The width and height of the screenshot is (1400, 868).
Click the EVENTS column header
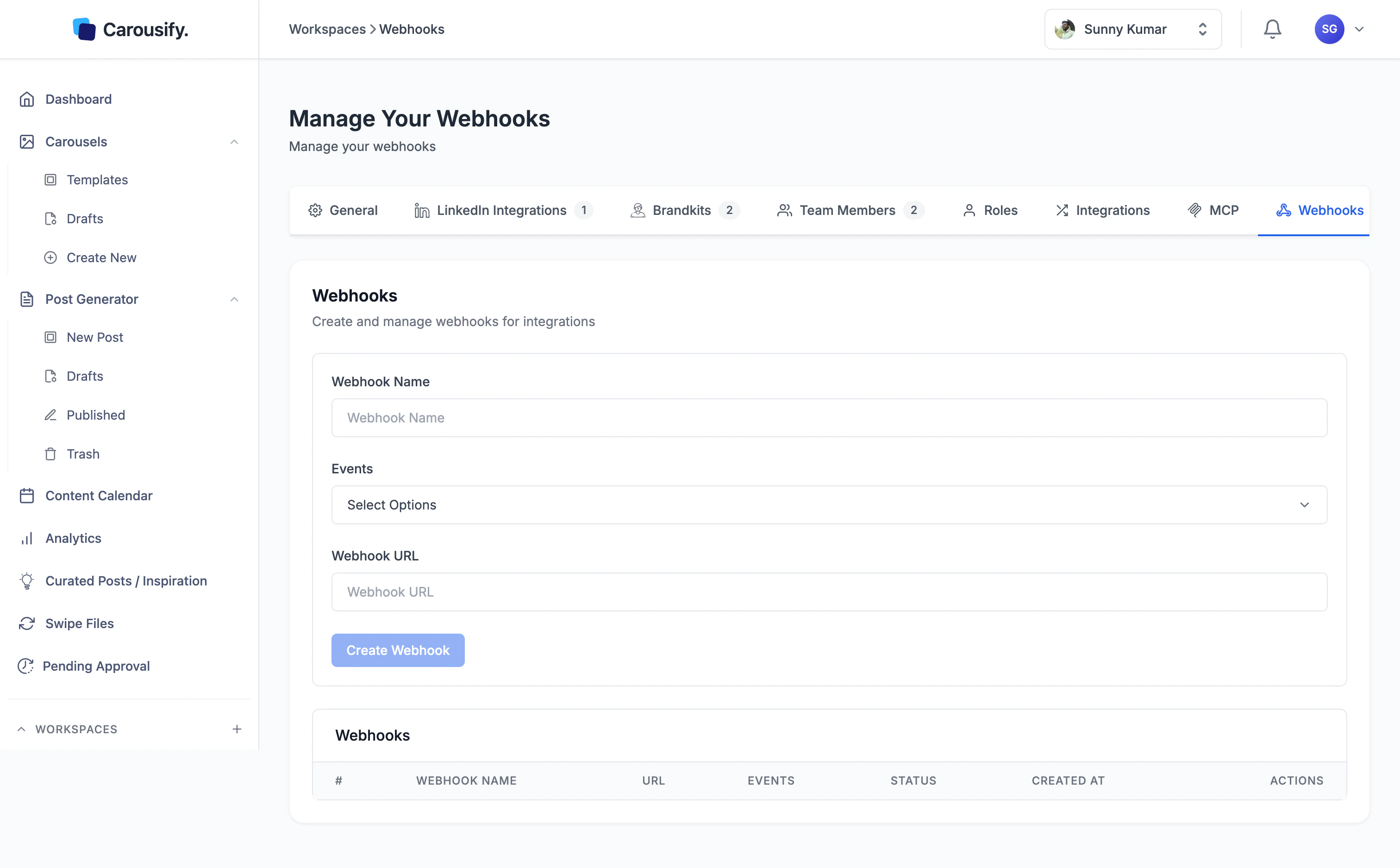coord(770,781)
